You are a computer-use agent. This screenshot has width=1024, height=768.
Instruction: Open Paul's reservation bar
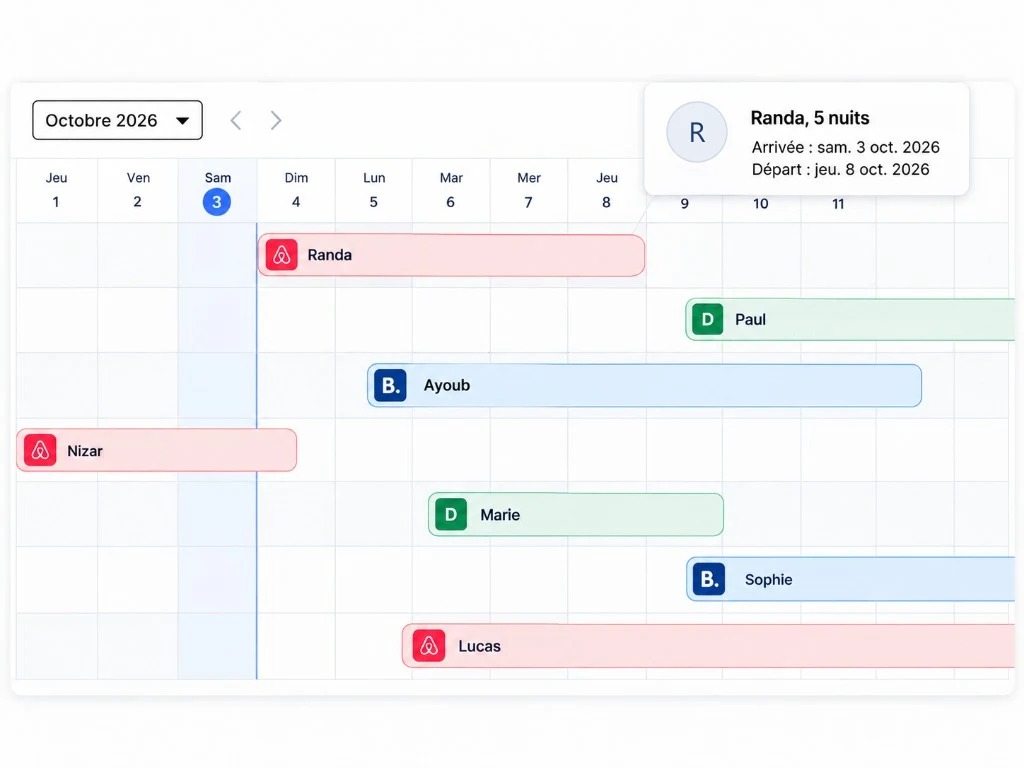pos(850,319)
